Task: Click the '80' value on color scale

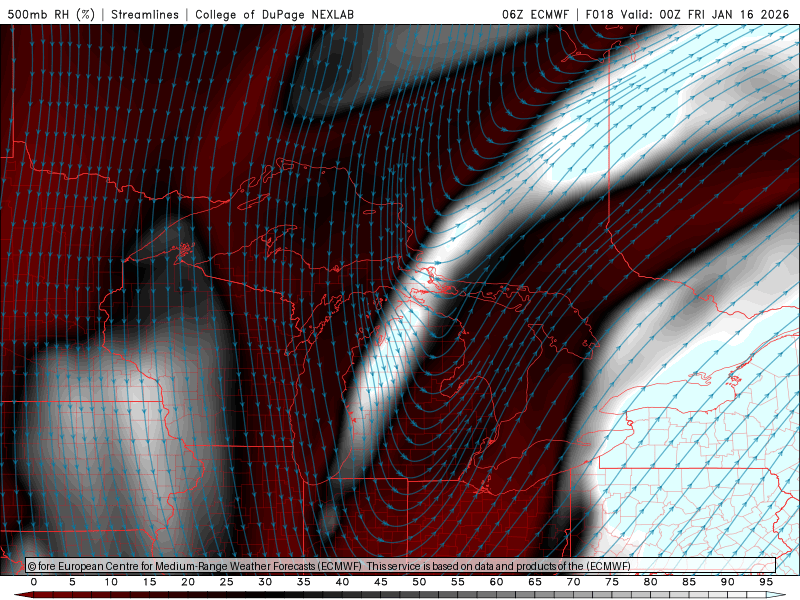Action: coord(650,582)
